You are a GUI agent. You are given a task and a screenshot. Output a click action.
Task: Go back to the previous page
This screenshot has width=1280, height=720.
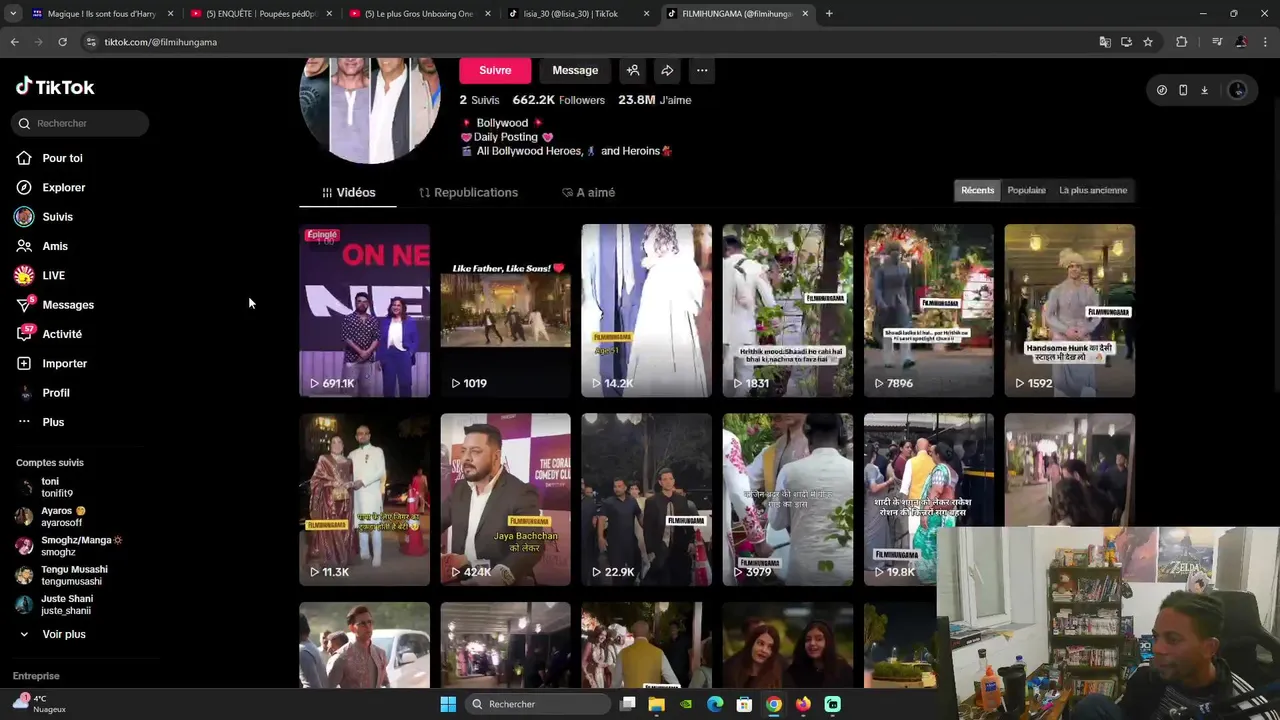pyautogui.click(x=15, y=42)
